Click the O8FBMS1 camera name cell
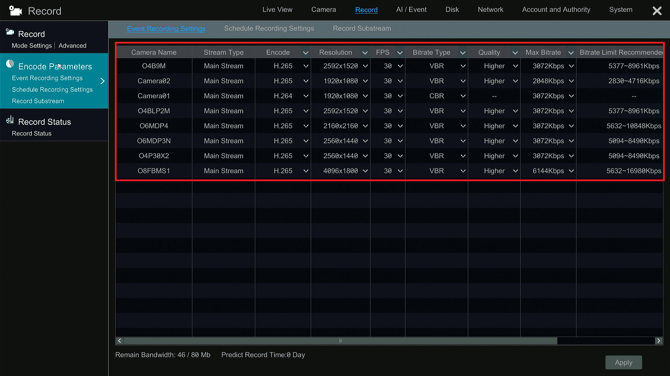Viewport: 670px width, 376px height. click(154, 171)
